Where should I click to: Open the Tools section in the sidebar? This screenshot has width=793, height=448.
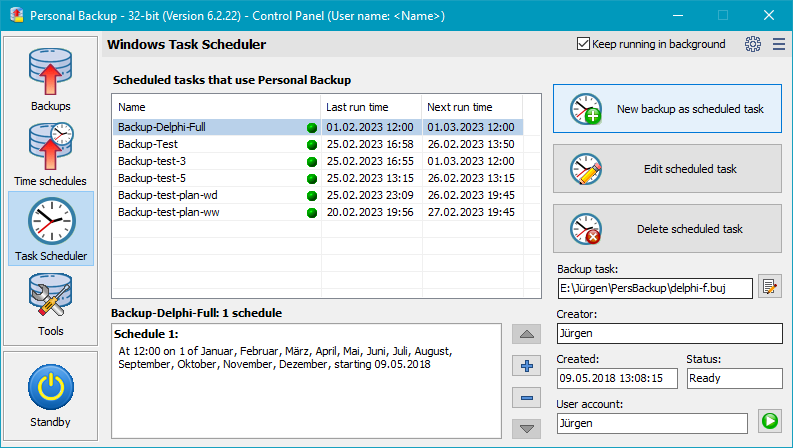[x=51, y=305]
